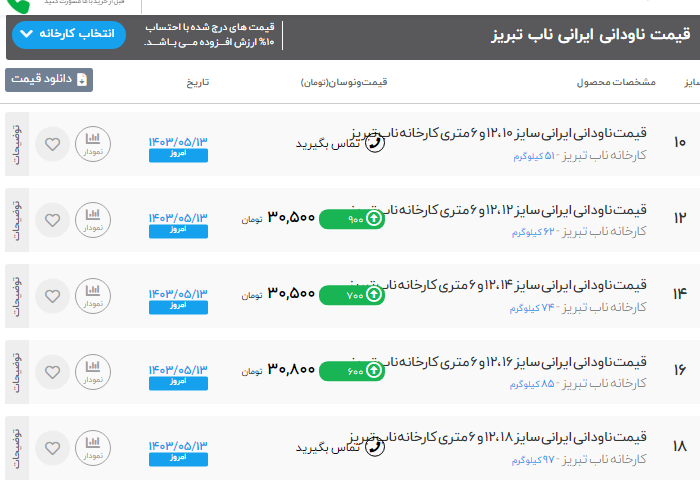This screenshot has width=700, height=492.
Task: Expand توضیحات tab for size 10 row
Action: click(x=15, y=143)
